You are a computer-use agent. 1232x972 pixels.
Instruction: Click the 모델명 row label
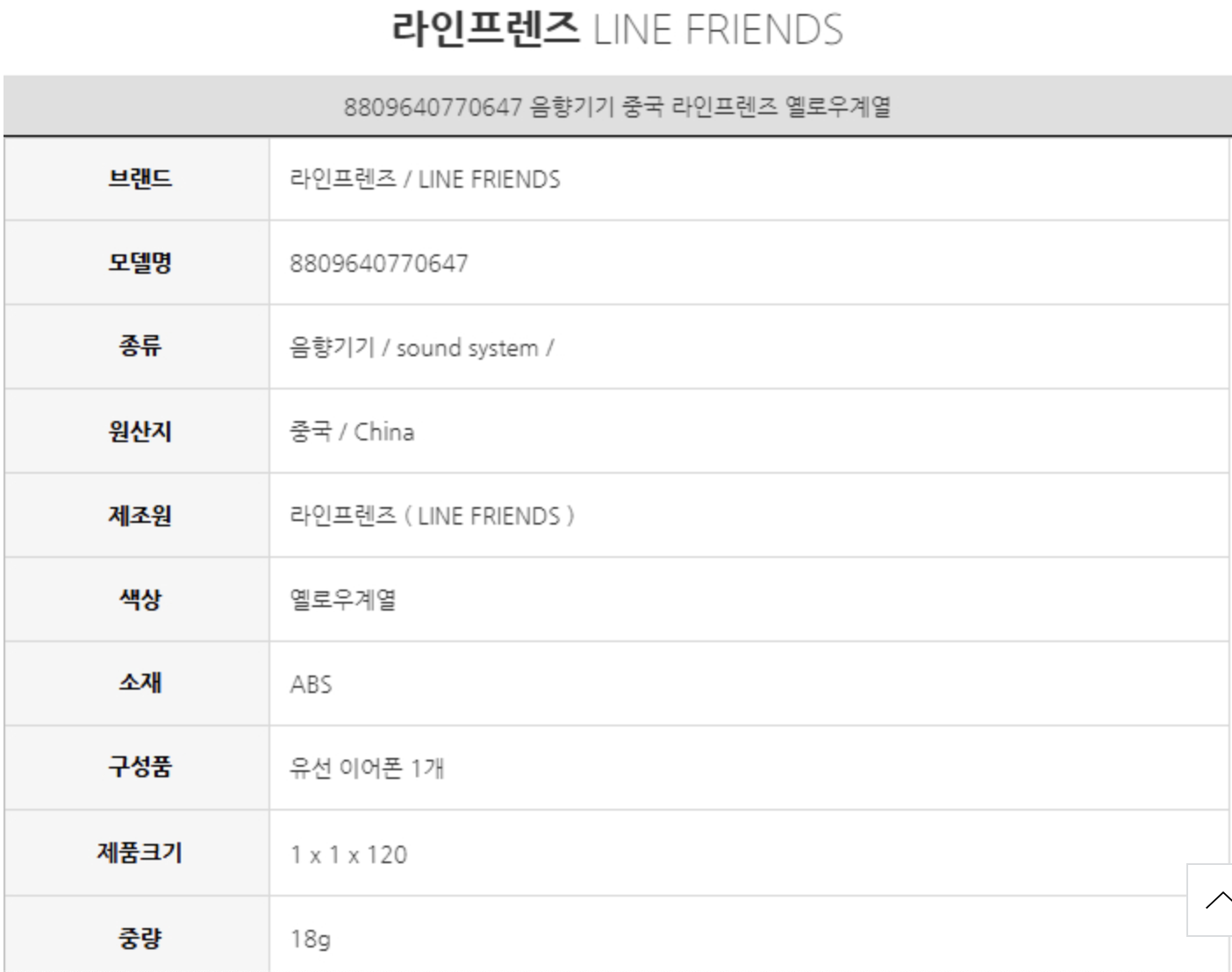point(140,262)
